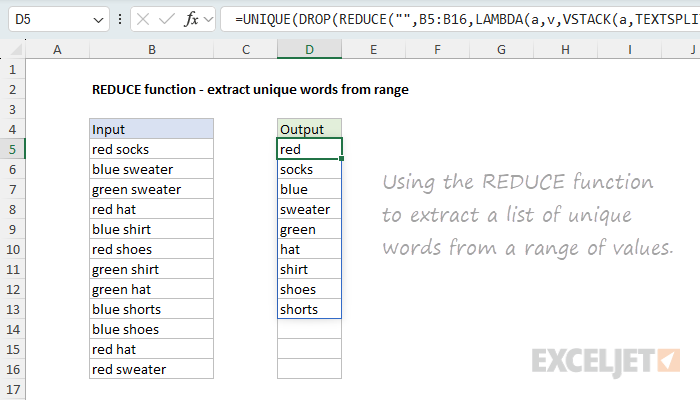Click the 'Output' header cell
Screen dimensions: 700x400
pyautogui.click(x=309, y=129)
